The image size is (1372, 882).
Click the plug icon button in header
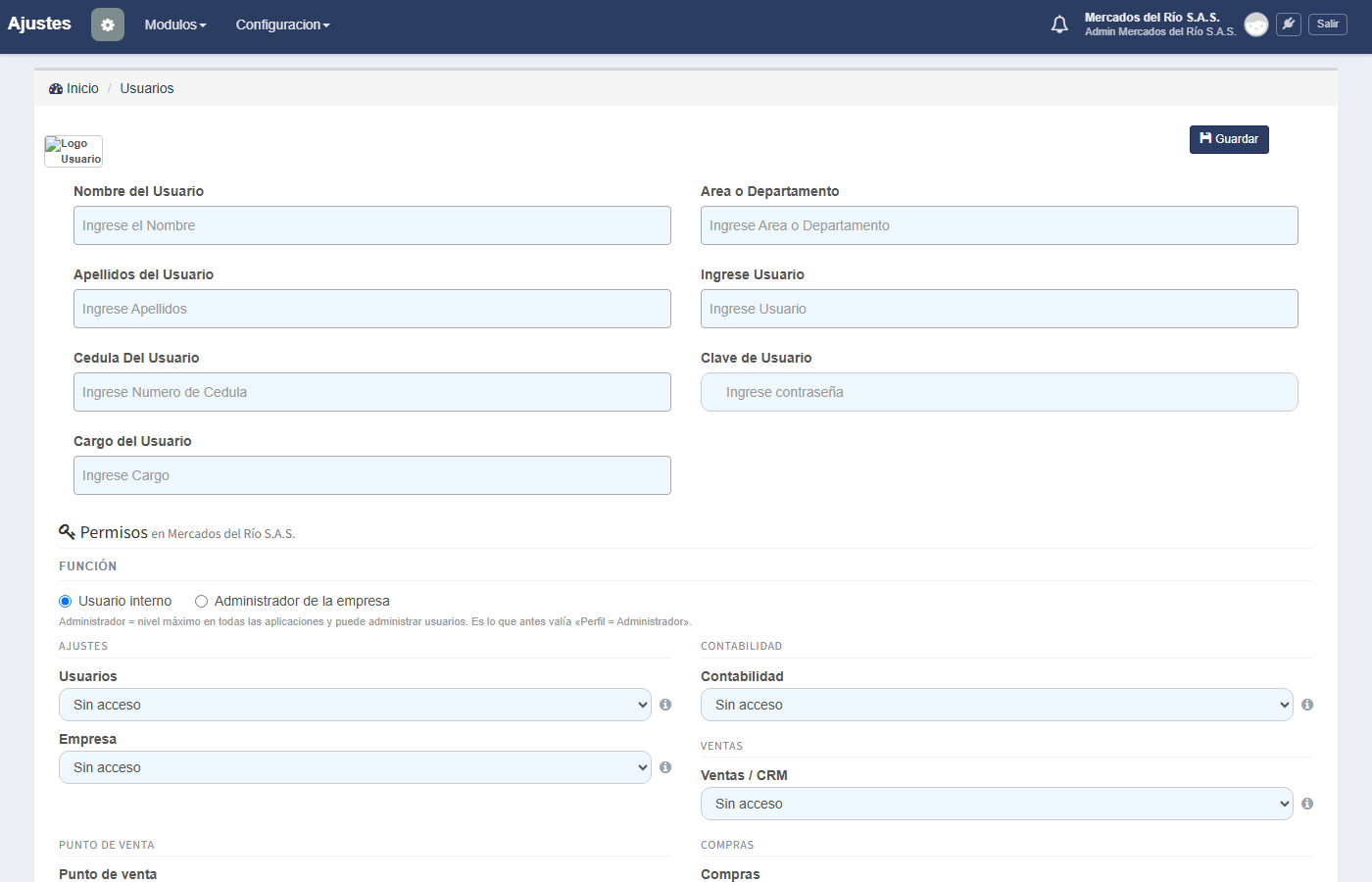[1289, 24]
